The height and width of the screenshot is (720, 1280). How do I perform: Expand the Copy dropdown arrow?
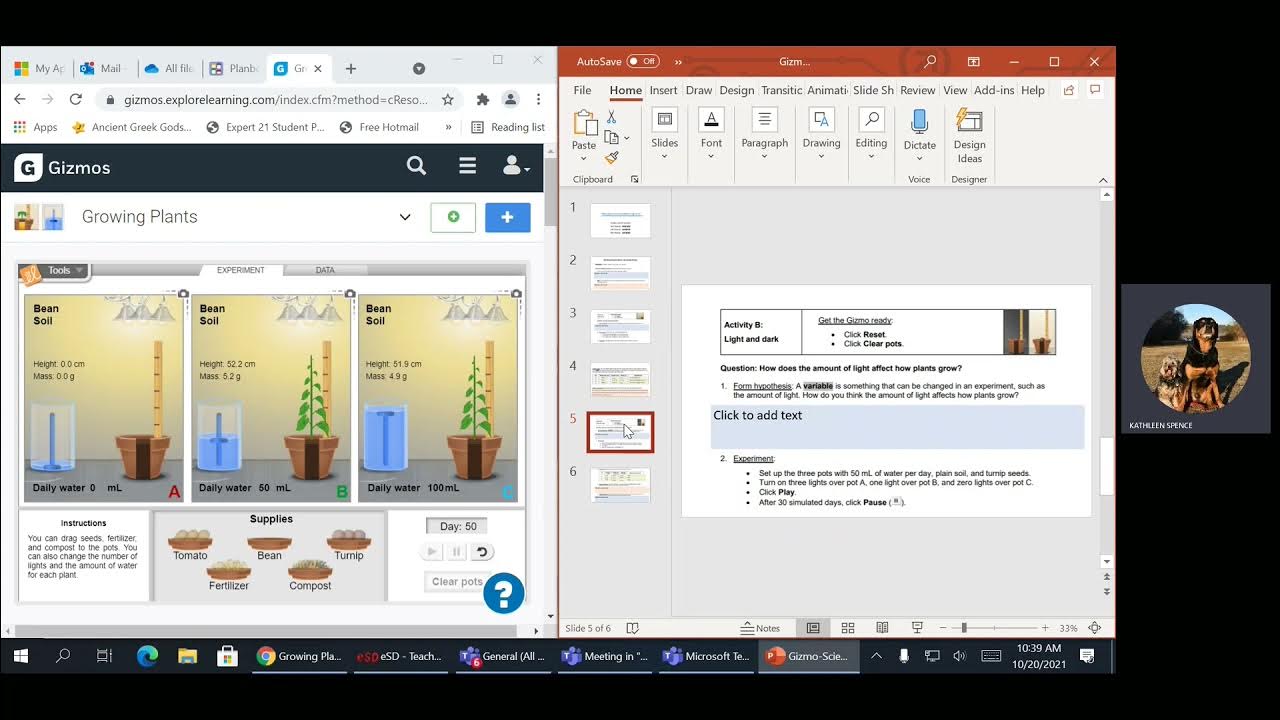click(627, 137)
